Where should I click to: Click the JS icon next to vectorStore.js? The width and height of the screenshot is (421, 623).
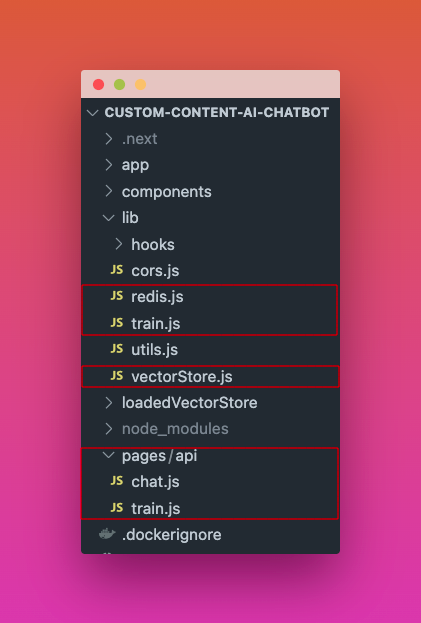point(116,376)
